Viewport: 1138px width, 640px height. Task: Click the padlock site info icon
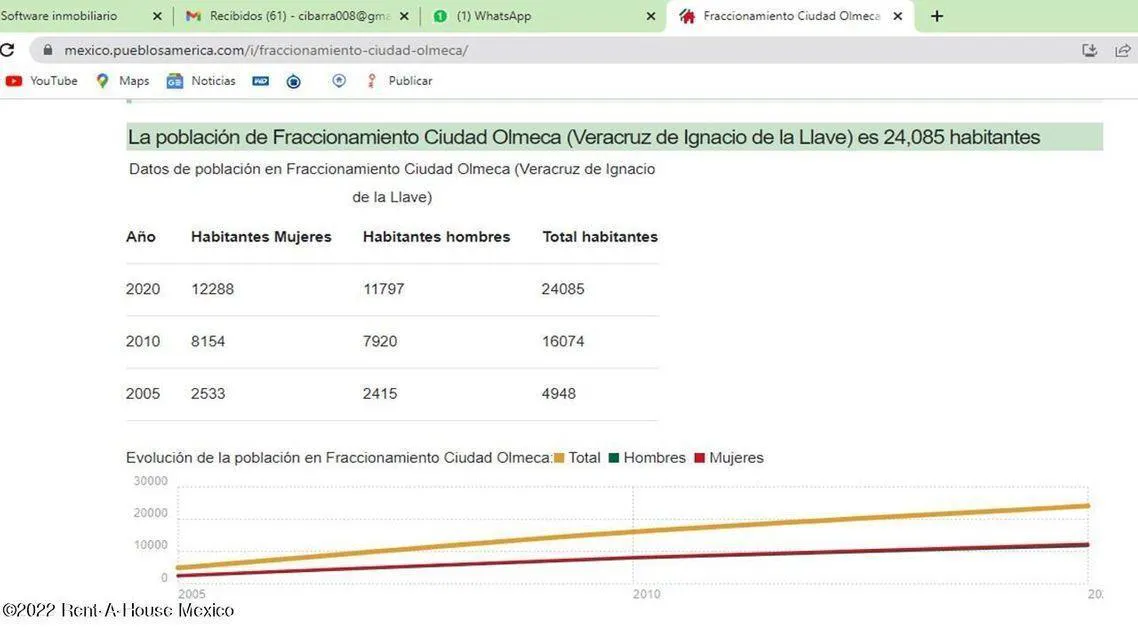coord(48,50)
